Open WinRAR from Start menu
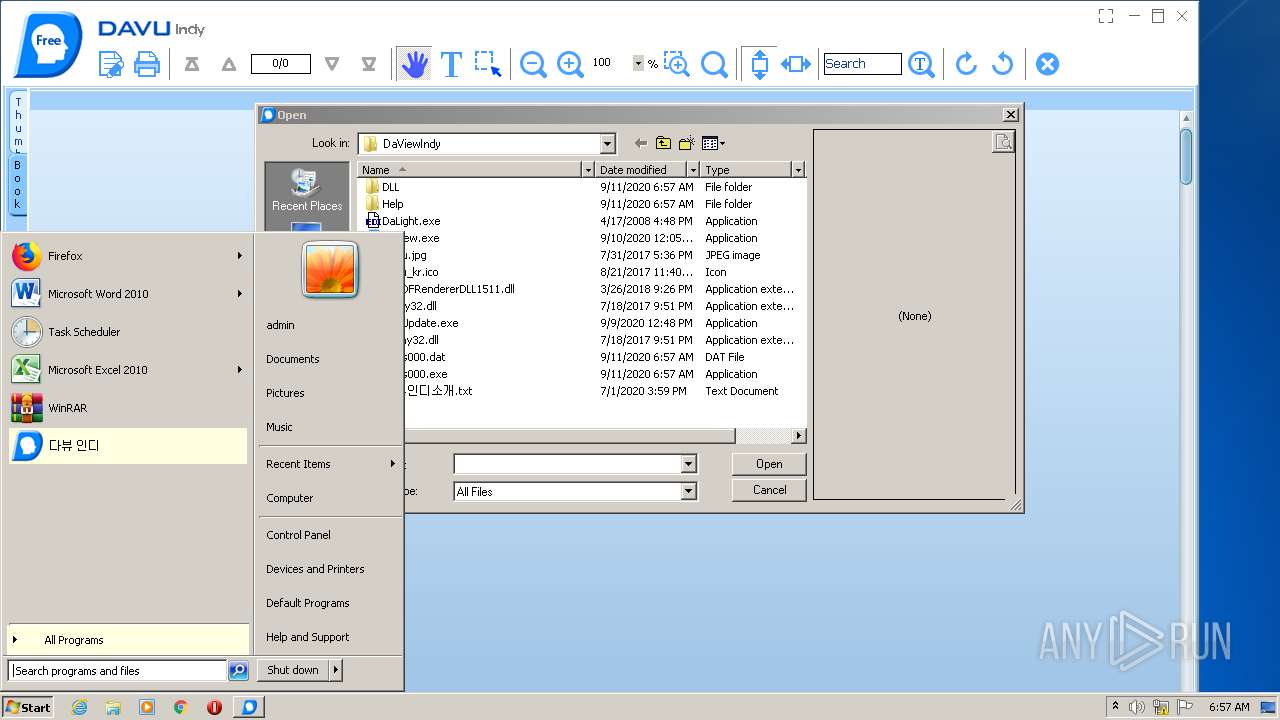Viewport: 1280px width, 720px height. coord(127,408)
